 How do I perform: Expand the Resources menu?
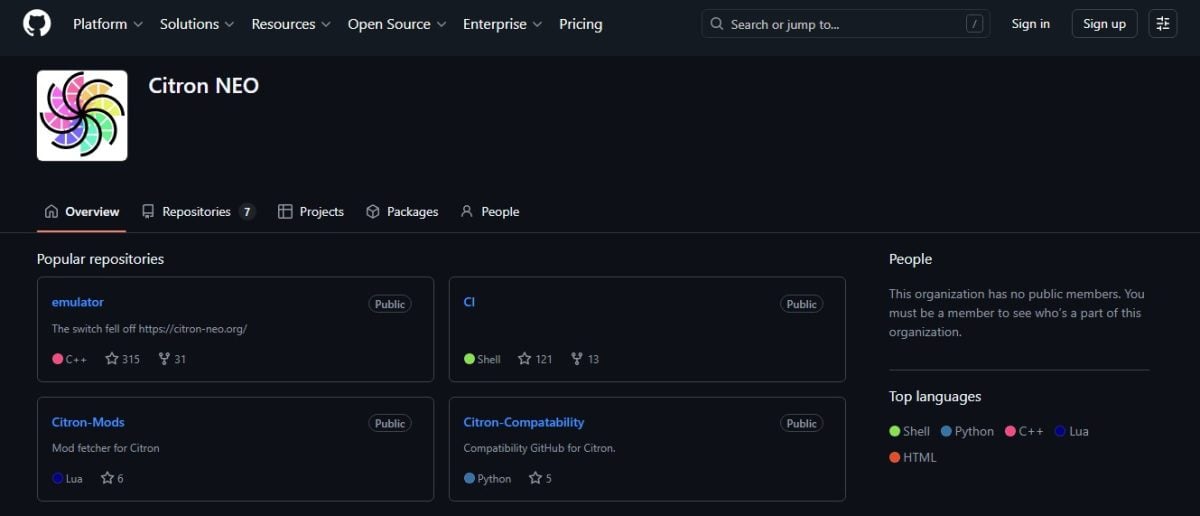(x=291, y=24)
